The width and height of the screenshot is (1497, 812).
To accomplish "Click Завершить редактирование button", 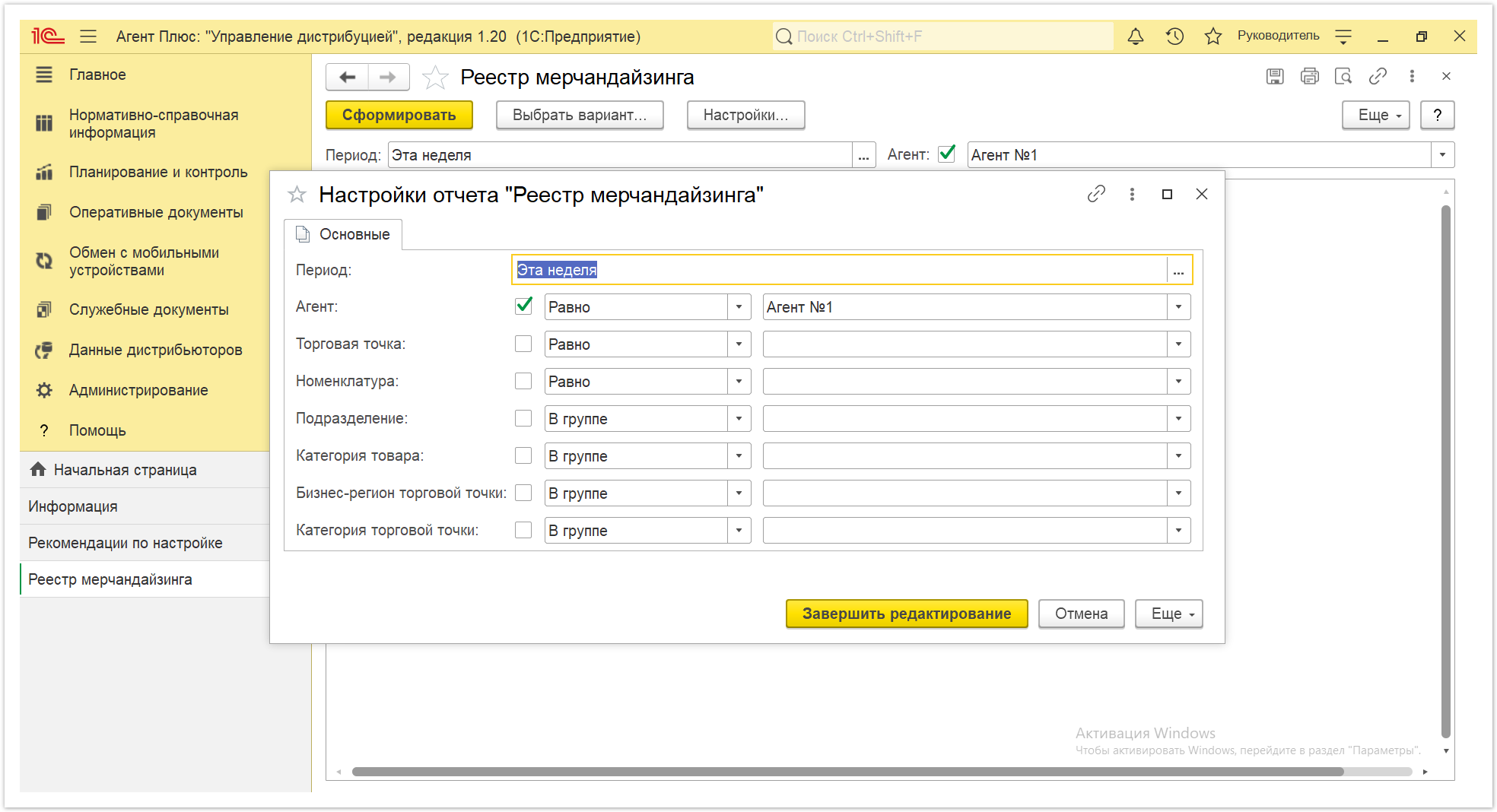I will (x=907, y=614).
